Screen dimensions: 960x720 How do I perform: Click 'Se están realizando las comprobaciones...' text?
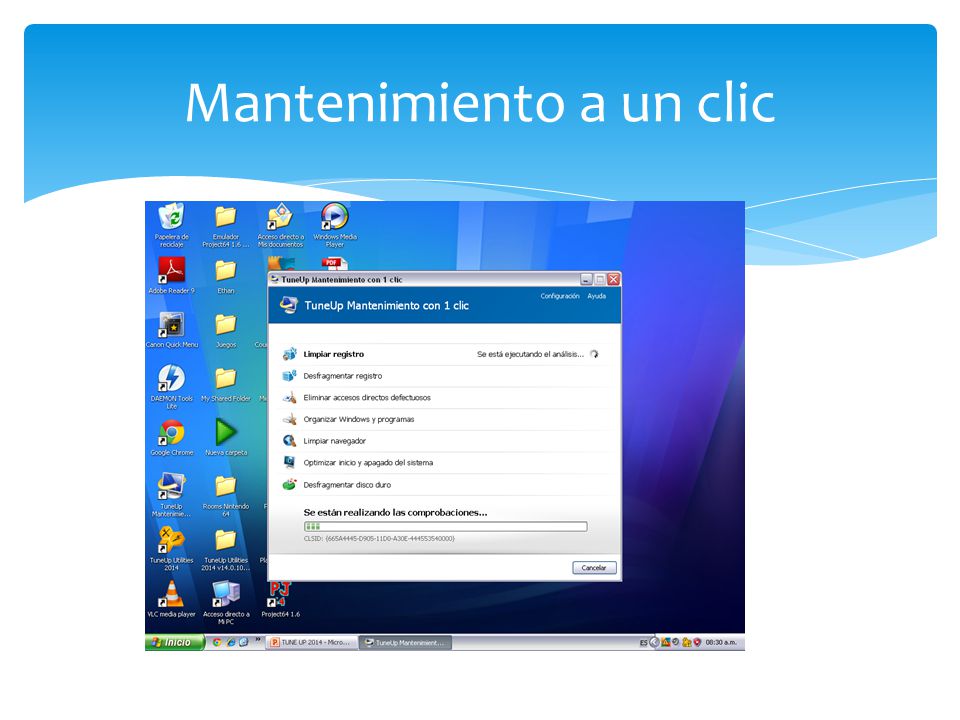click(x=396, y=512)
